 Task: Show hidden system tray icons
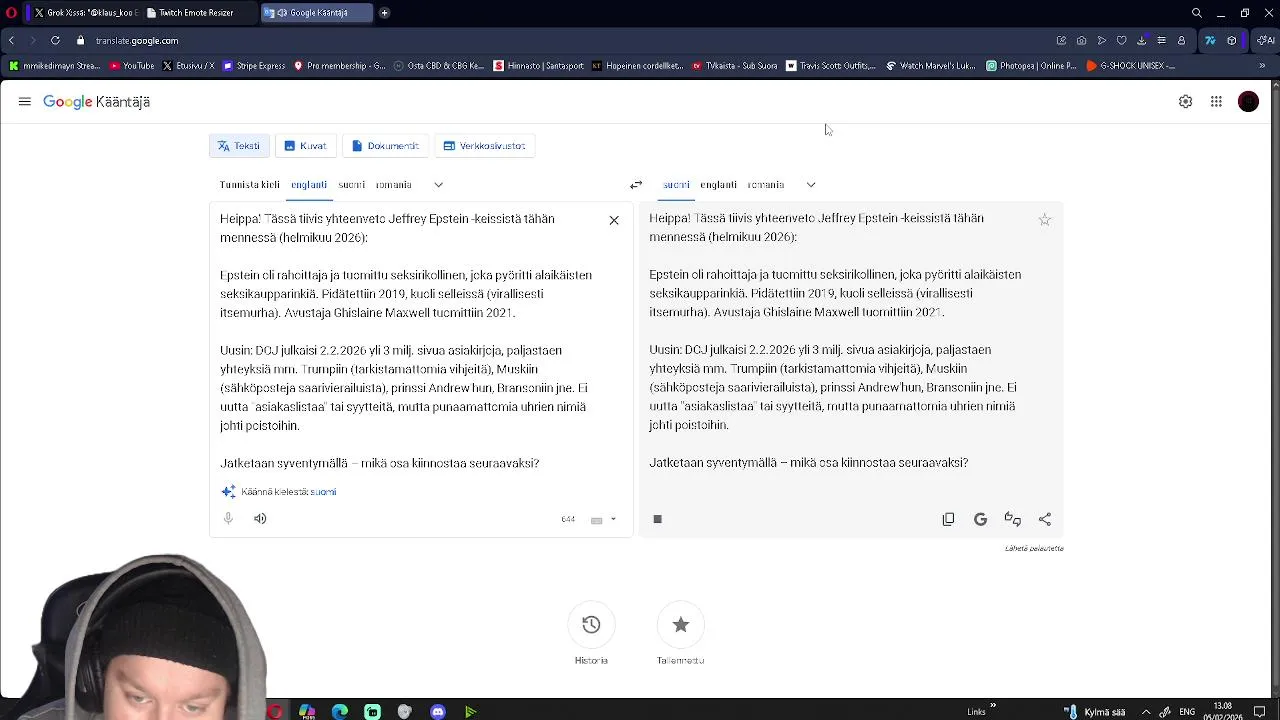pos(1146,712)
